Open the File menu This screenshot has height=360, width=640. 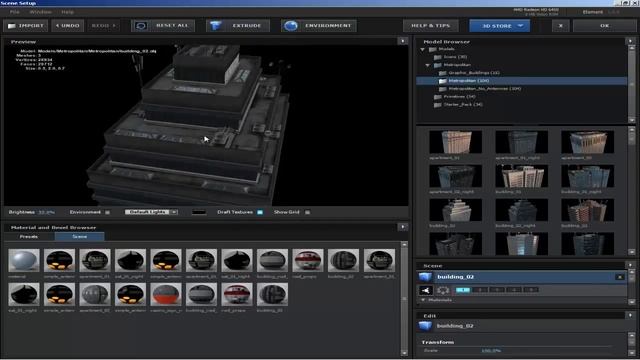[x=15, y=12]
